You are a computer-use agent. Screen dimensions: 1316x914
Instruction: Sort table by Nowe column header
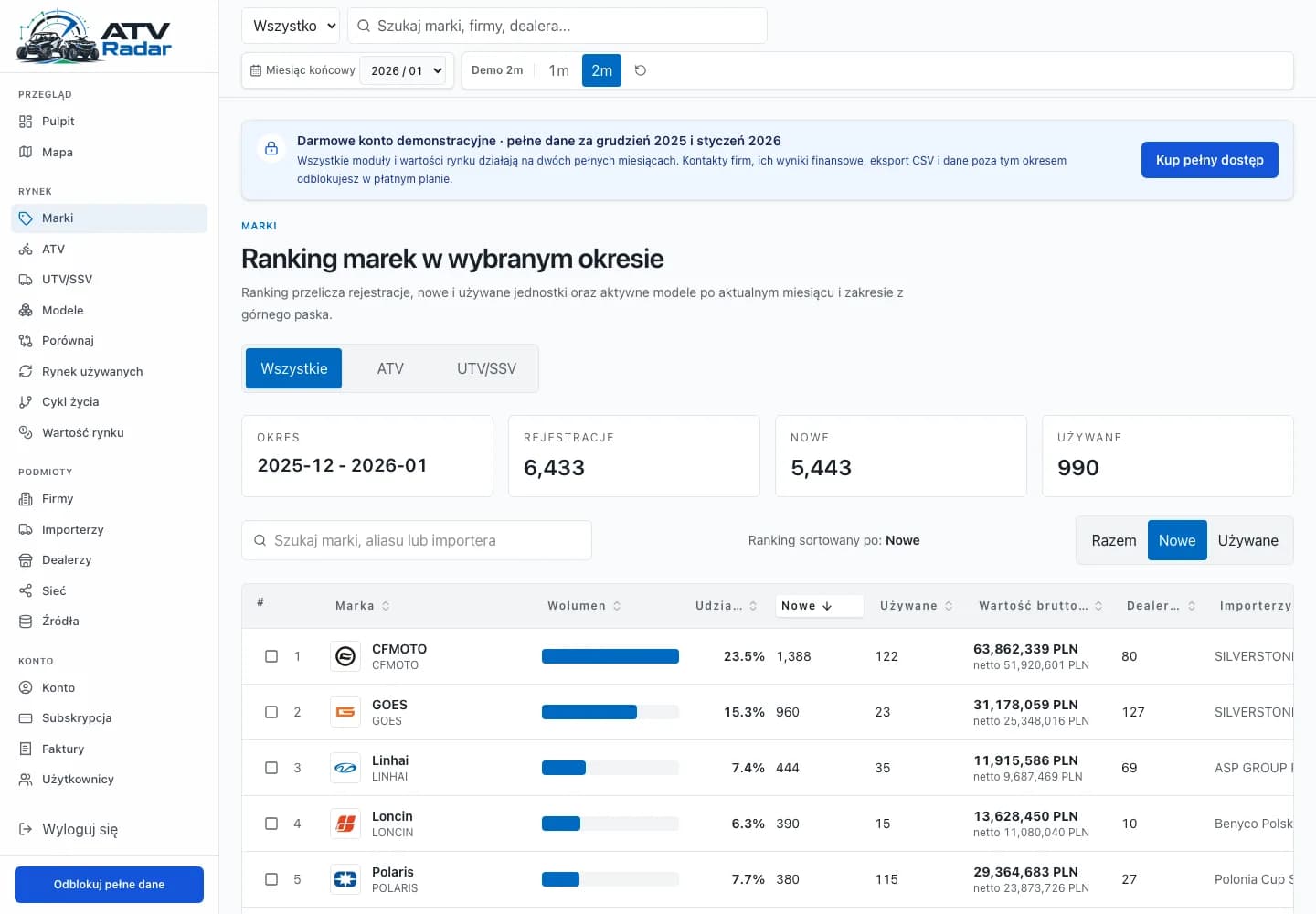click(819, 606)
